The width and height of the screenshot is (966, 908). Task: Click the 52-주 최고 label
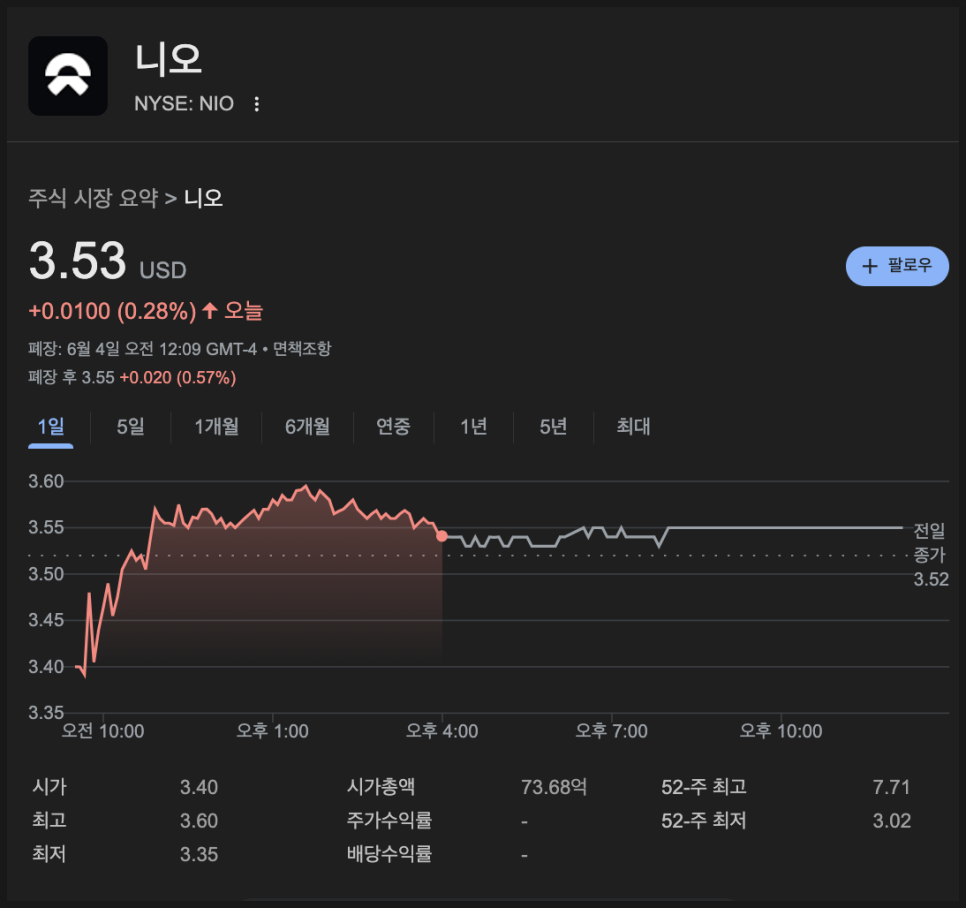(704, 787)
